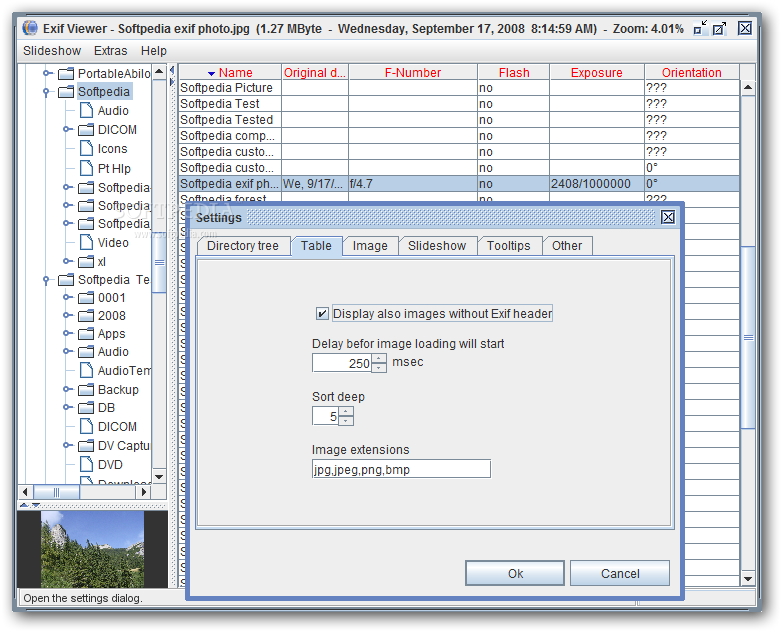Click the Exif Viewer app icon in title bar

[30, 28]
